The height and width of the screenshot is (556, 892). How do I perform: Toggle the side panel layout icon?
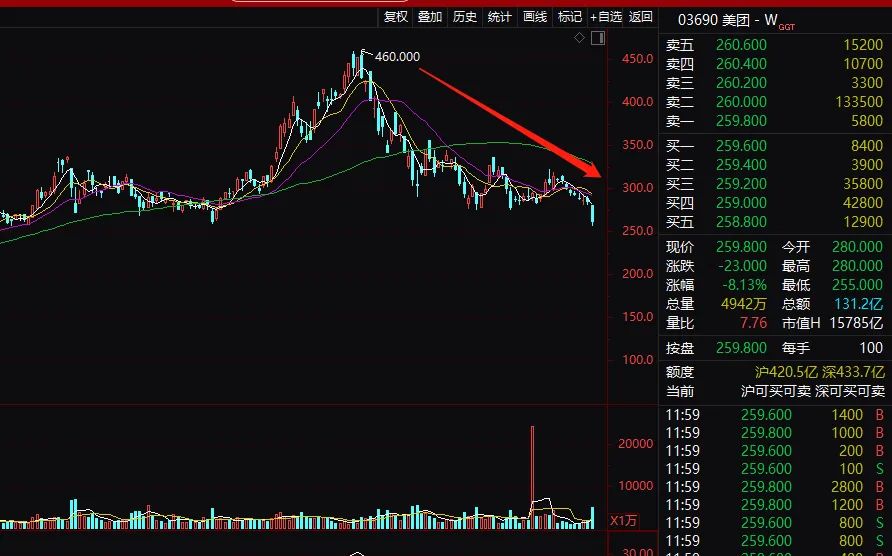598,38
